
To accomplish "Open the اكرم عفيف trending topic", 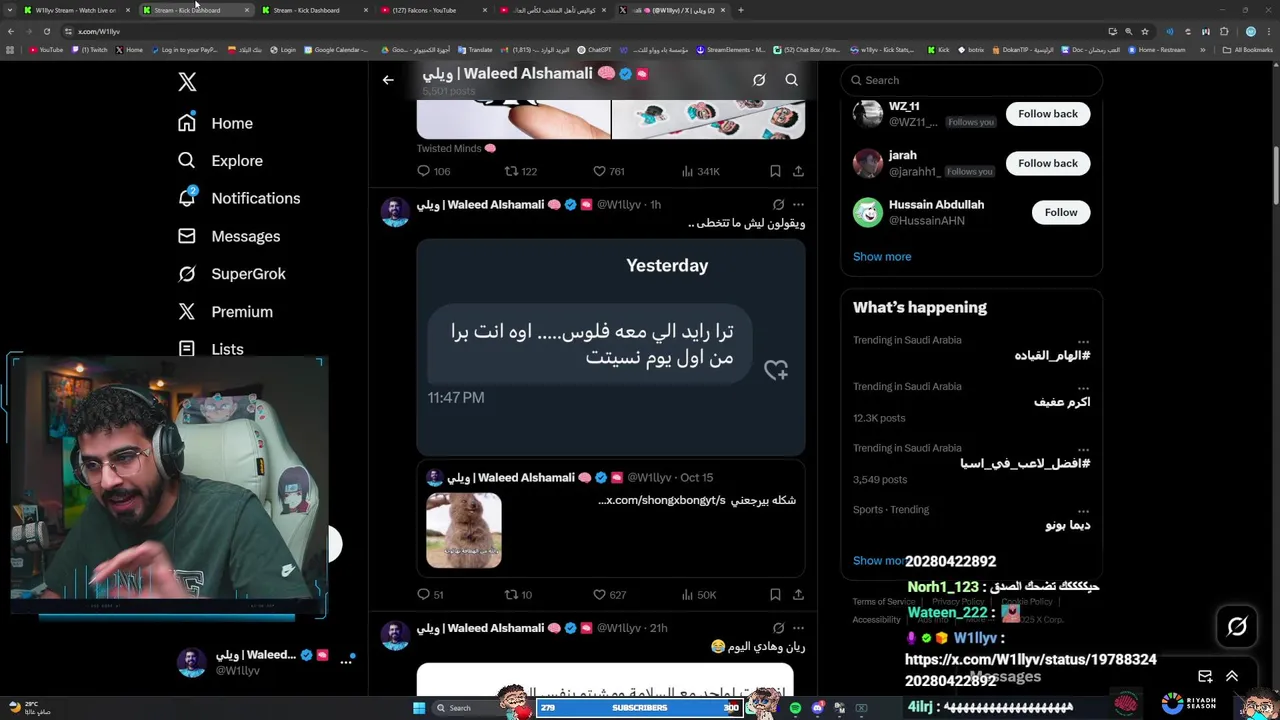I will click(1061, 402).
